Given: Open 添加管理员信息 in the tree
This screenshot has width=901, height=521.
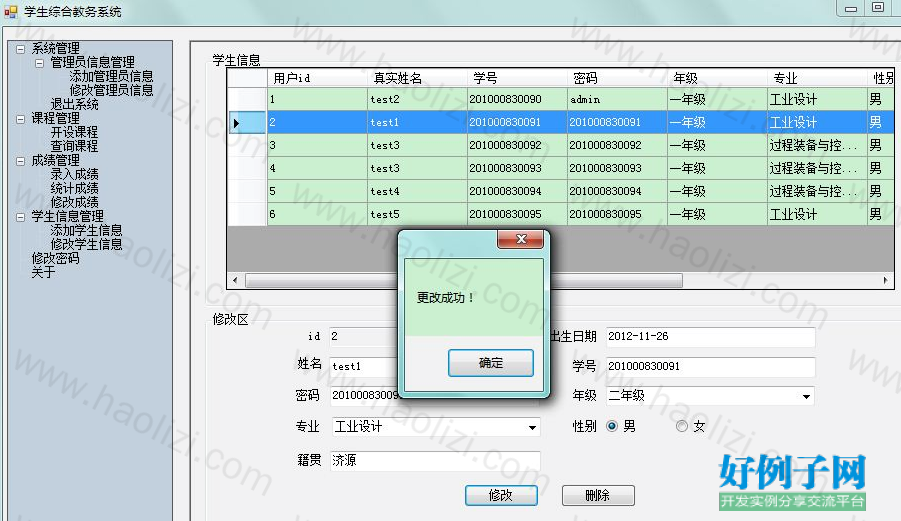Looking at the screenshot, I should [x=111, y=76].
